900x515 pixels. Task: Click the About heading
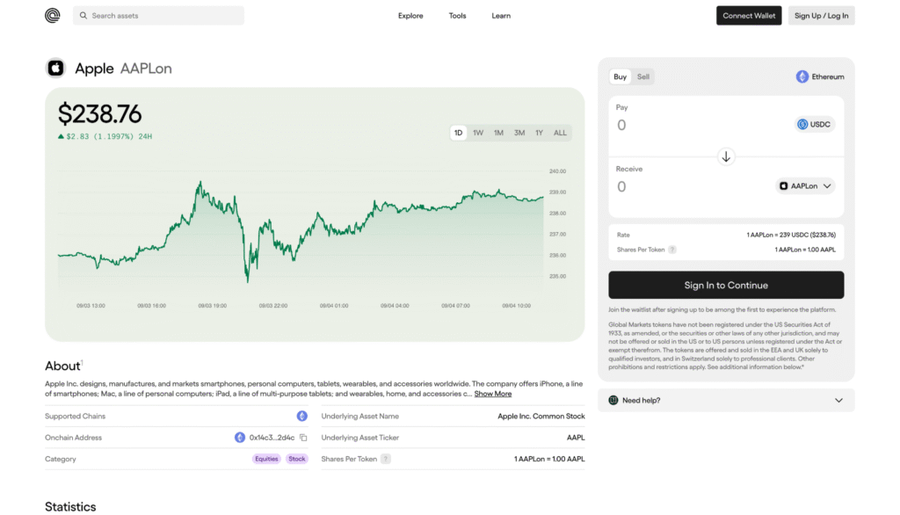tap(63, 366)
